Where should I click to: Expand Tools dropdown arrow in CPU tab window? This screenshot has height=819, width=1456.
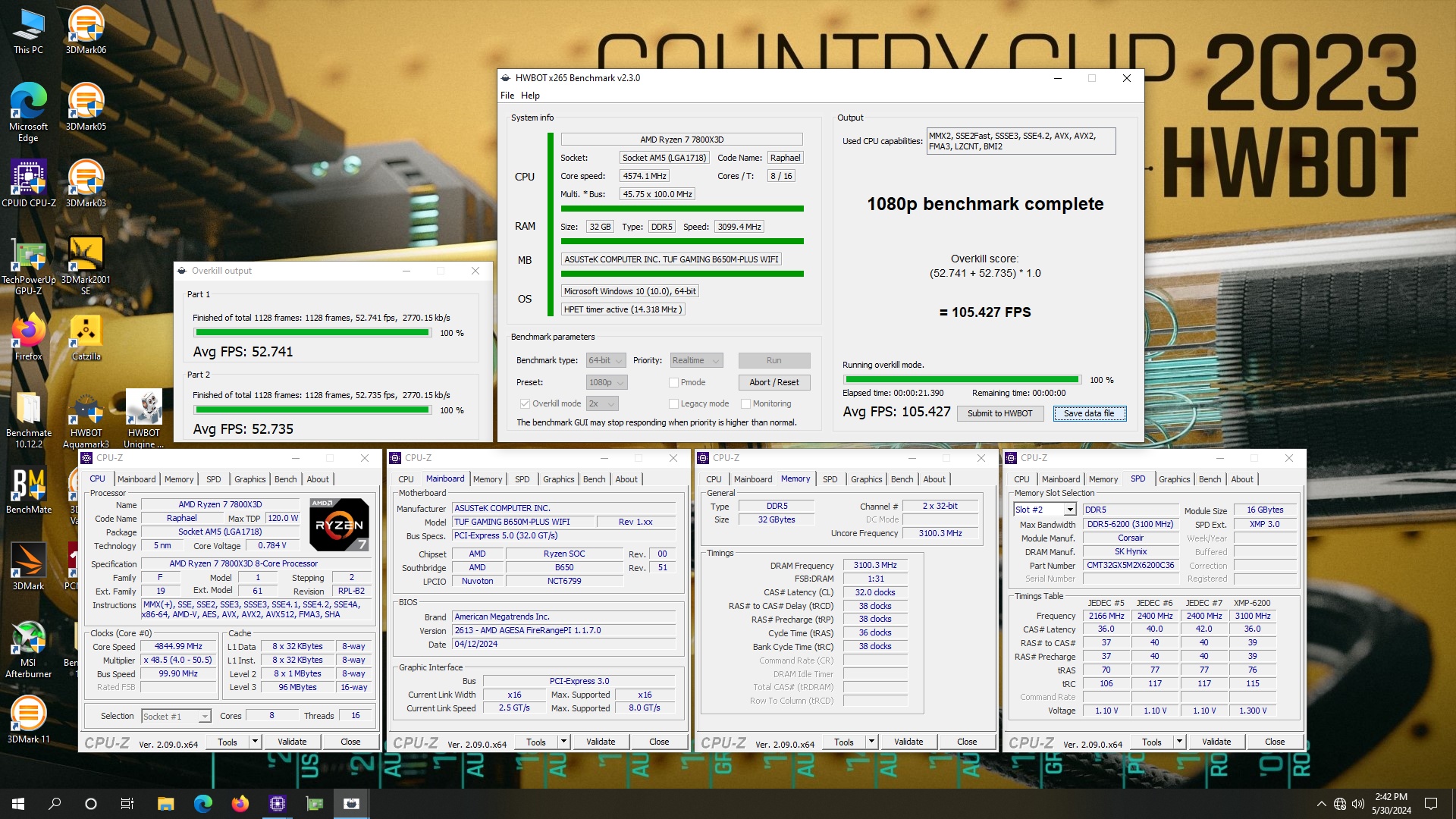(x=255, y=742)
